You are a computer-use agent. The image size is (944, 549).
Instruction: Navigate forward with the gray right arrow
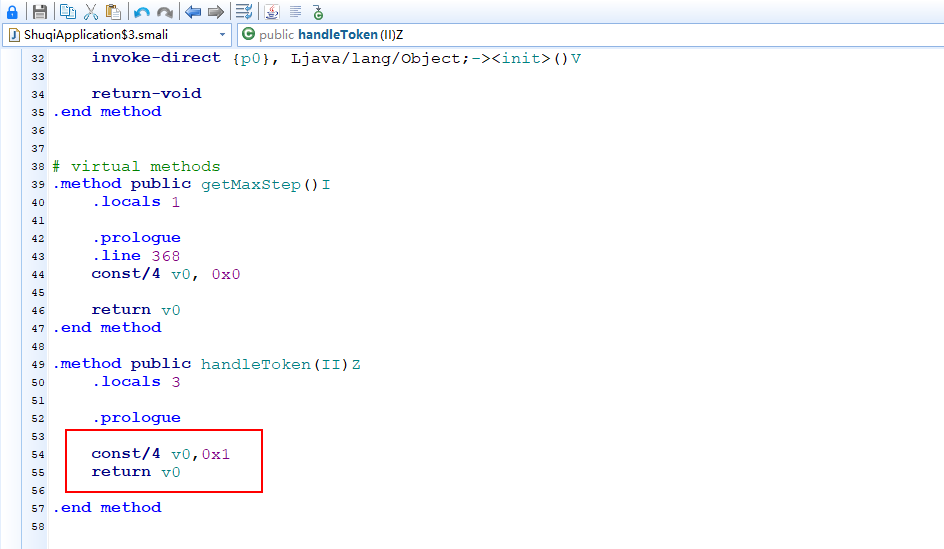point(216,11)
